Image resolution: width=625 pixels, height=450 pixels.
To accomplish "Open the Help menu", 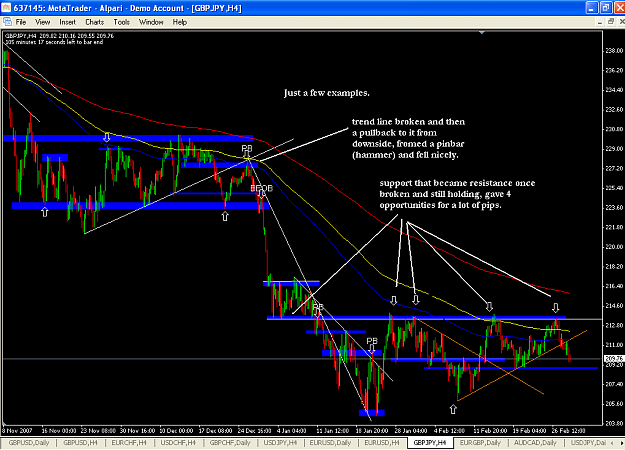I will 180,22.
